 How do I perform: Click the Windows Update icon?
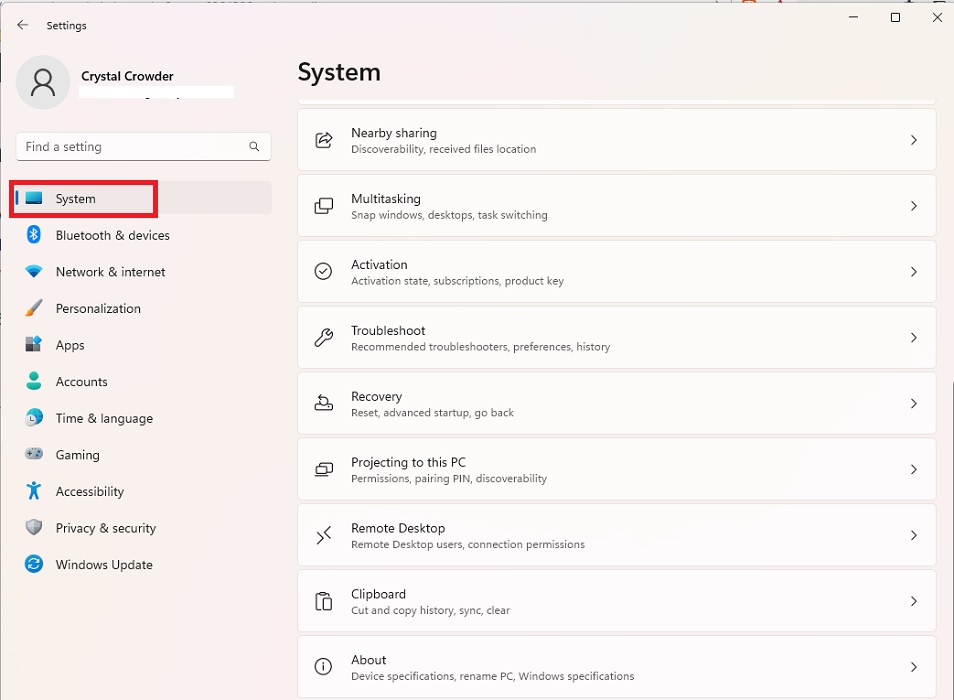click(34, 564)
